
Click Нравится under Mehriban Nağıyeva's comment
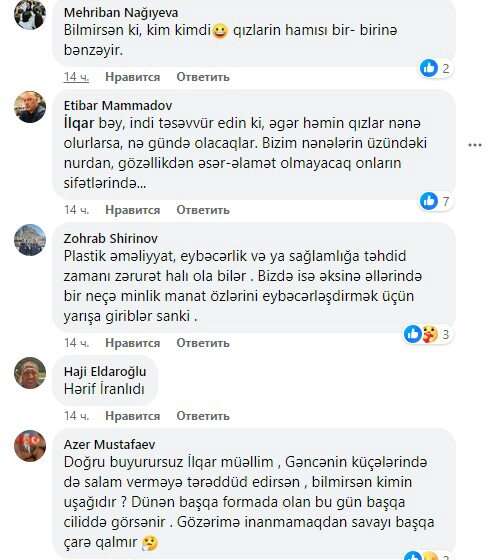[x=133, y=77]
